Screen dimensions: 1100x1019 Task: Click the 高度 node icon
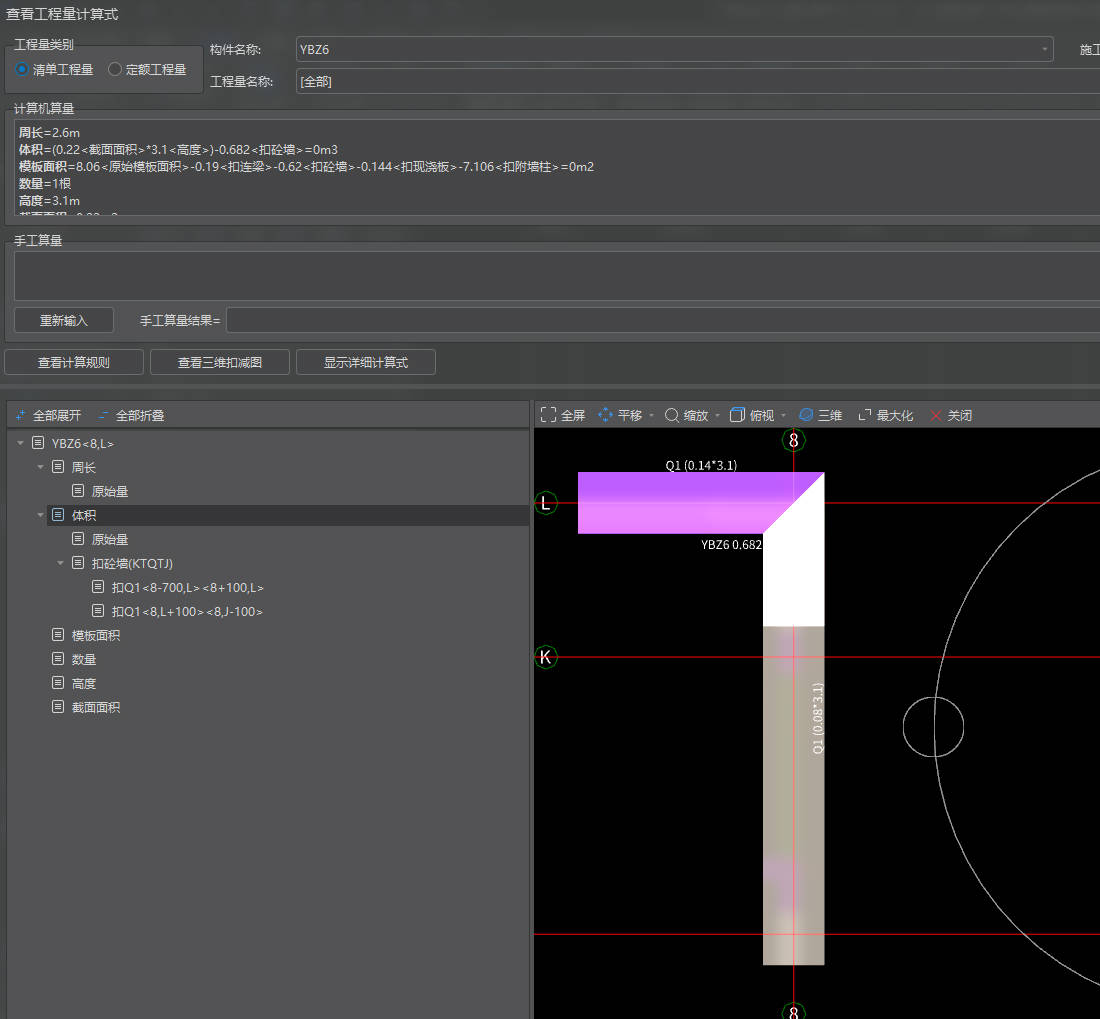58,683
